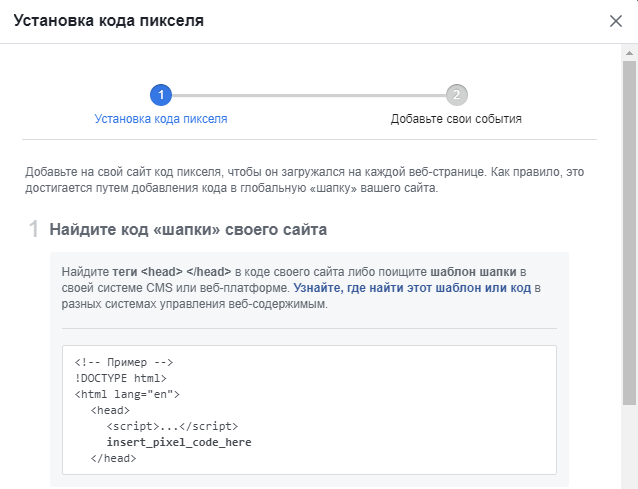Click the '!DOCTYPE html>' code line
Screen dimensions: 638x489
pyautogui.click(x=121, y=378)
